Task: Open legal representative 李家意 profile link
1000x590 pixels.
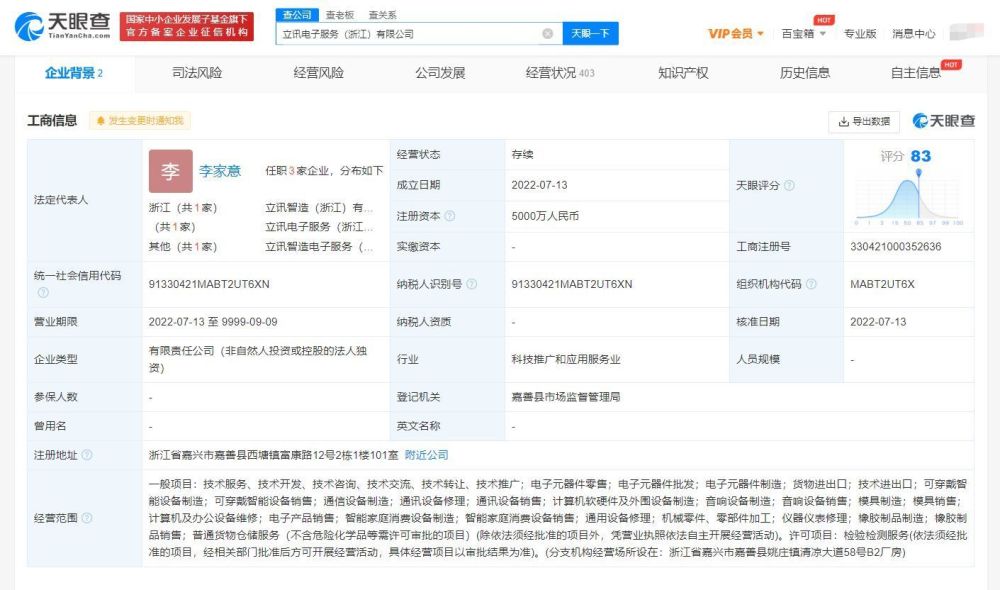Action: tap(220, 171)
